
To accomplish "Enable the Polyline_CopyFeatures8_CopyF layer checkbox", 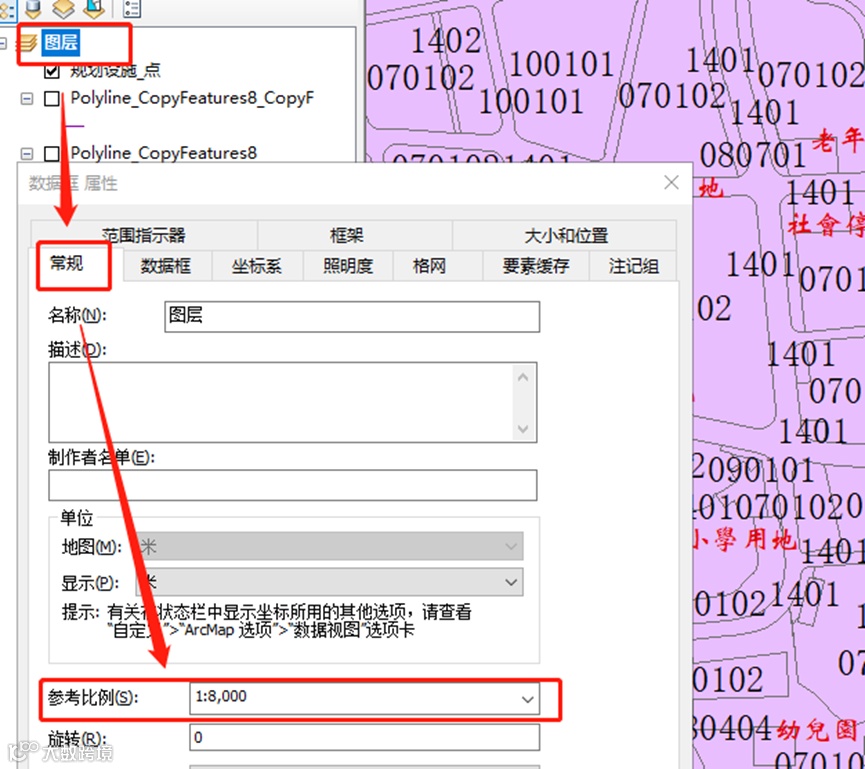I will (52, 99).
